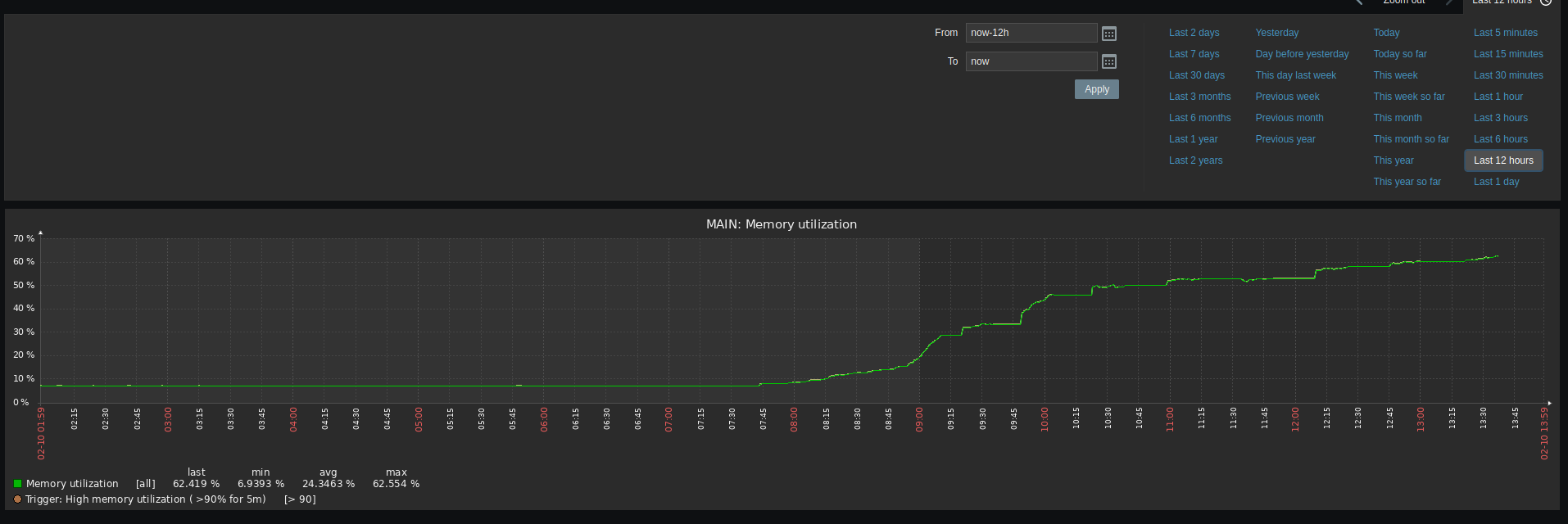Select the Last 1 day range
Image resolution: width=1568 pixels, height=524 pixels.
tap(1496, 182)
